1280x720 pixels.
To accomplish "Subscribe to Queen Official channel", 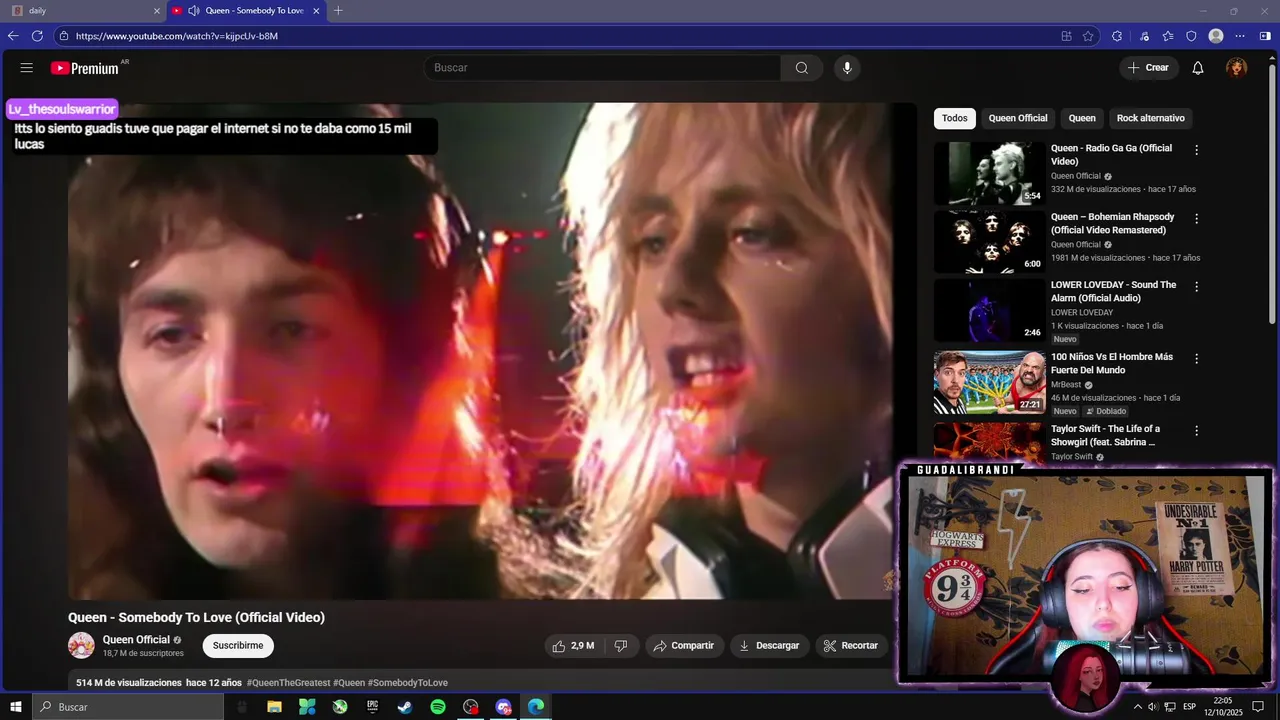I will [x=238, y=646].
